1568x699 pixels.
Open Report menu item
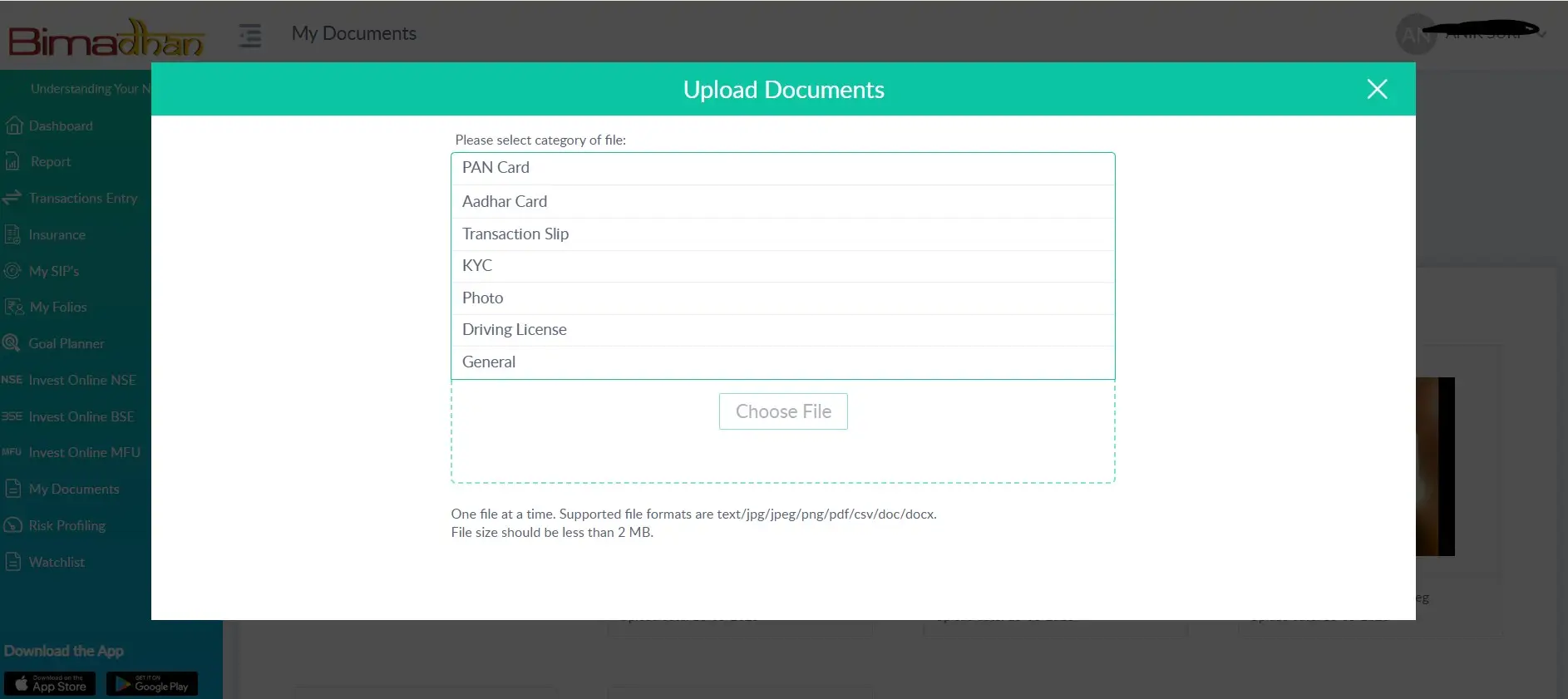tap(51, 162)
